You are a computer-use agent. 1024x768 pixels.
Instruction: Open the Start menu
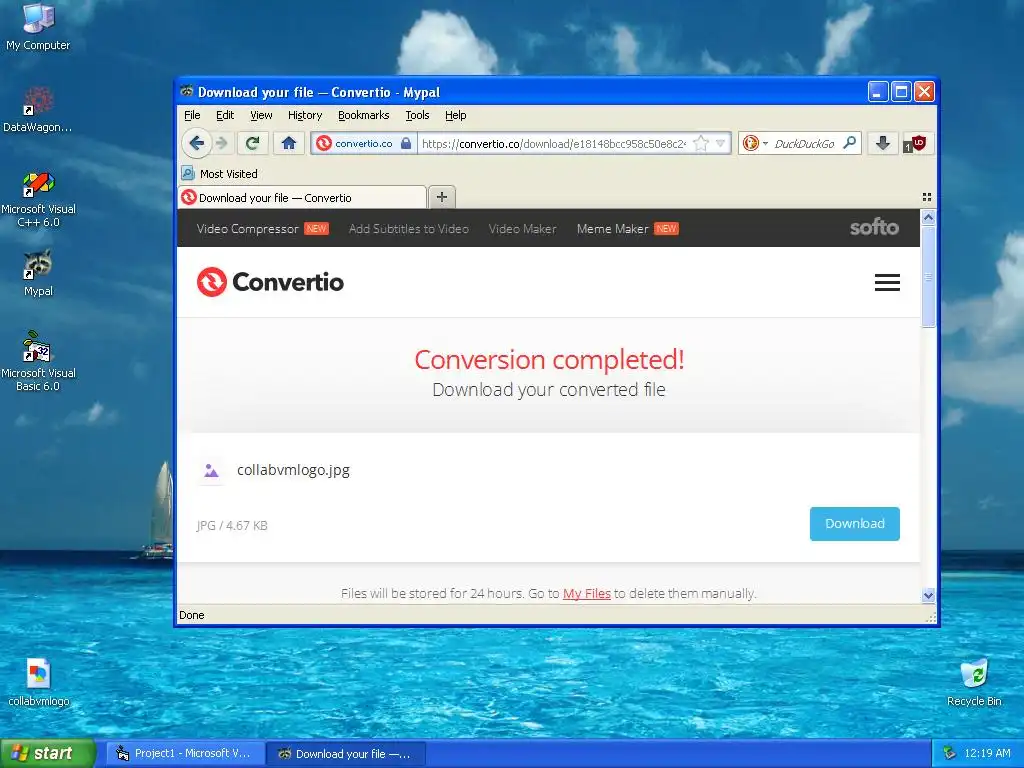pyautogui.click(x=48, y=753)
